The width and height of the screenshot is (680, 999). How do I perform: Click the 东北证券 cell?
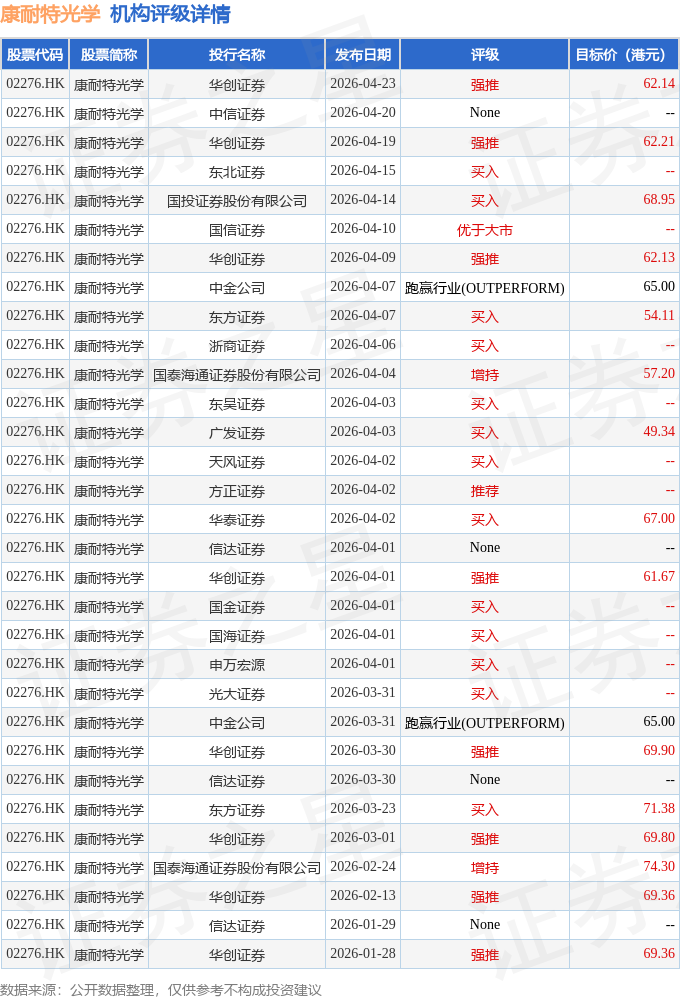[236, 171]
